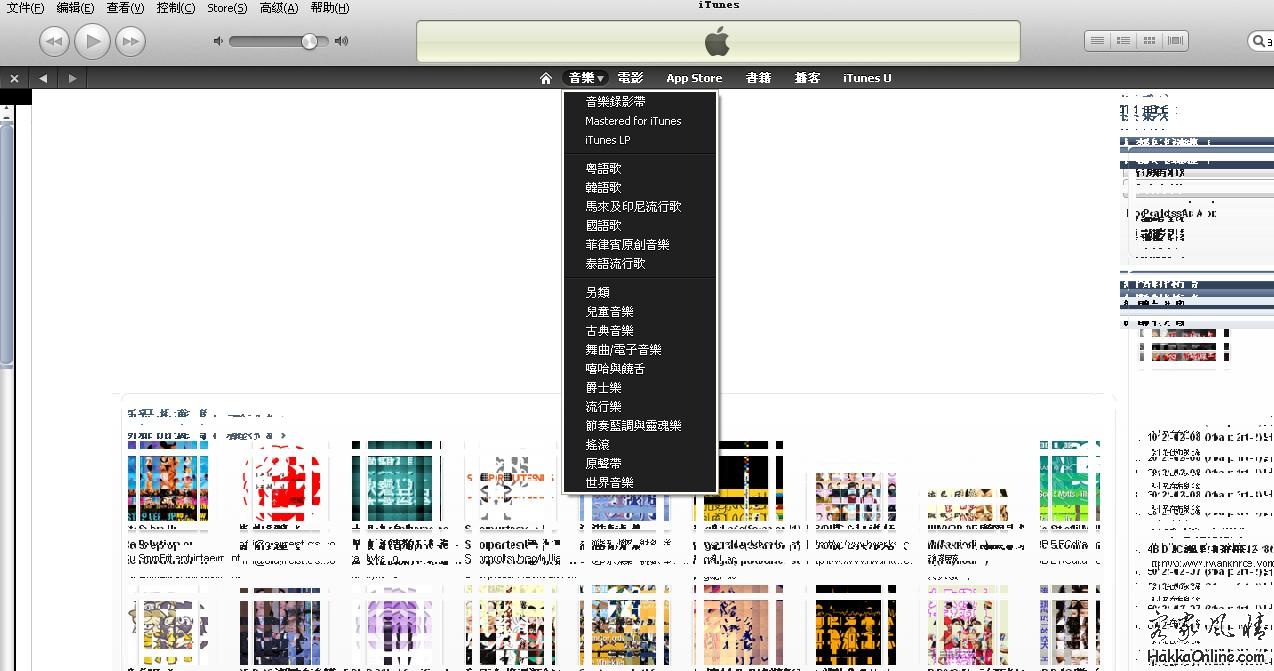1274x671 pixels.
Task: Click the Play button
Action: tap(92, 41)
